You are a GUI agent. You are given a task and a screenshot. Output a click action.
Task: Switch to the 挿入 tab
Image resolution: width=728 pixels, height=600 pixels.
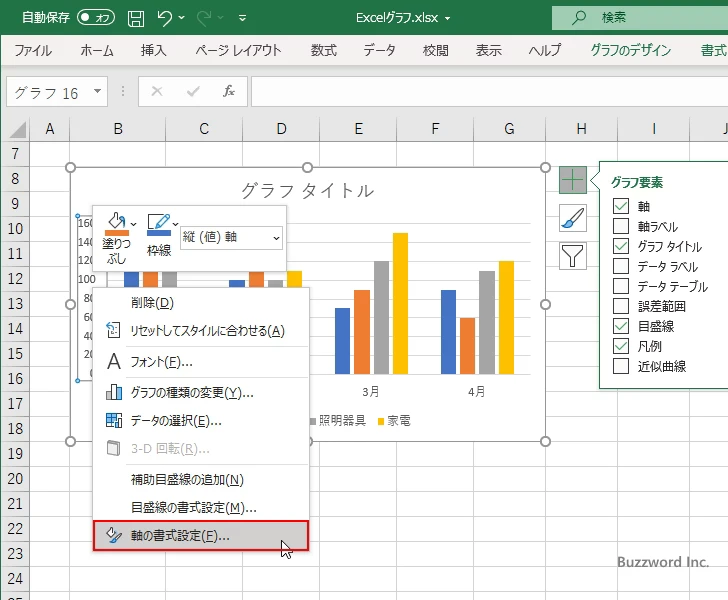(x=154, y=50)
